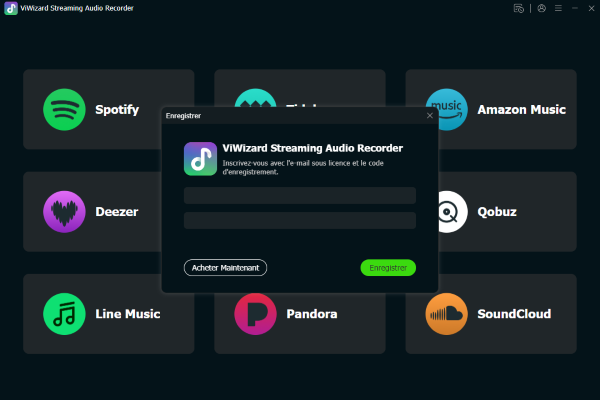Select the Line Music label text

[128, 314]
